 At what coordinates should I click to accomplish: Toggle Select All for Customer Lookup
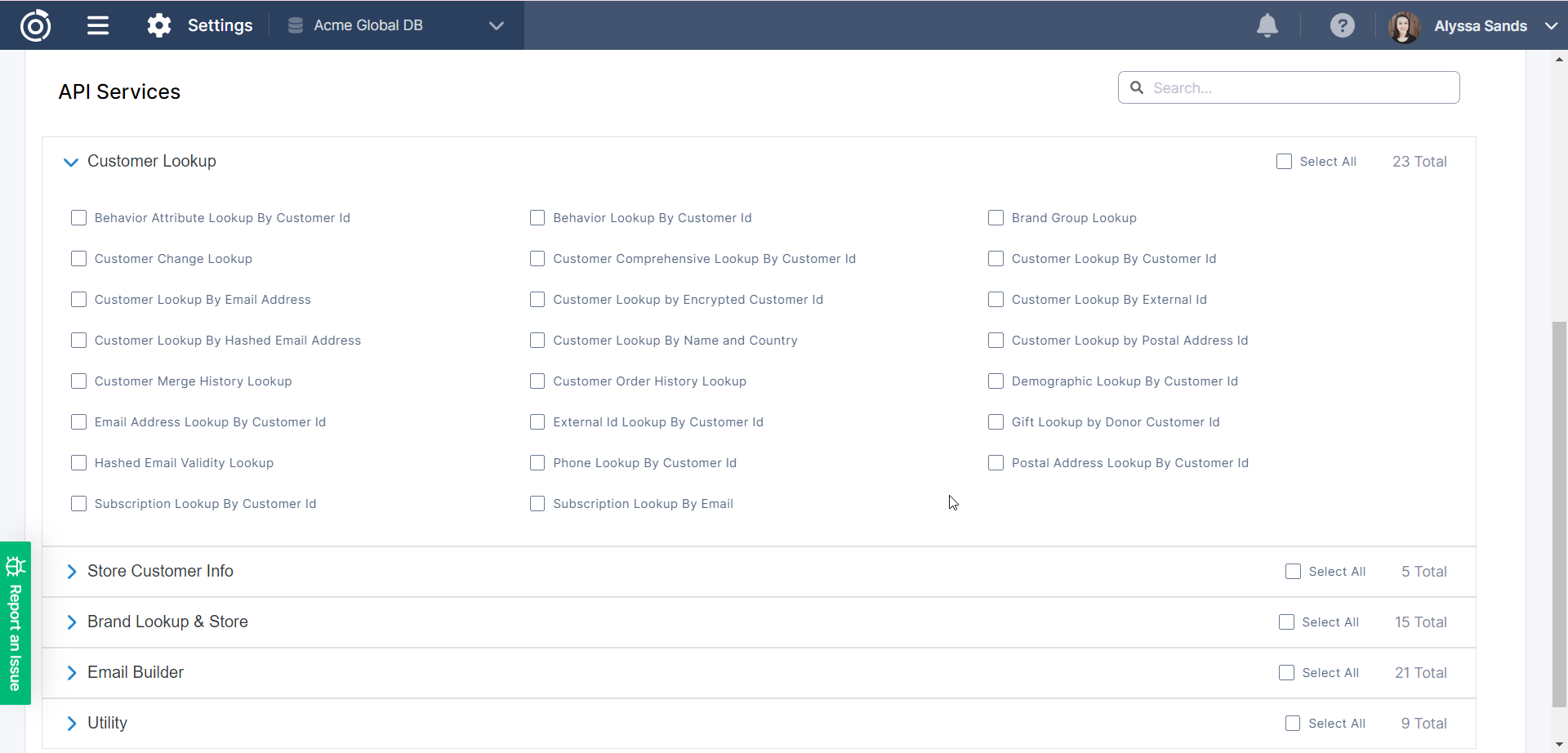tap(1285, 162)
